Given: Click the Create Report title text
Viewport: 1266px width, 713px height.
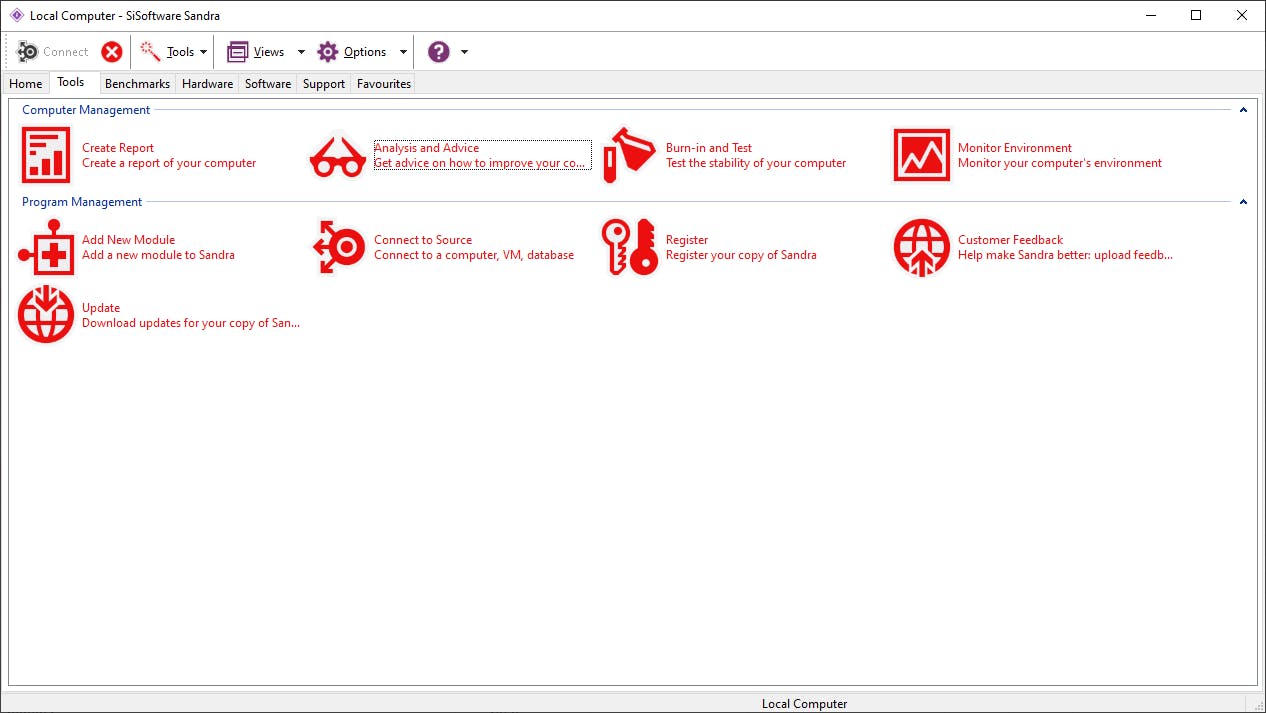Looking at the screenshot, I should coord(118,148).
